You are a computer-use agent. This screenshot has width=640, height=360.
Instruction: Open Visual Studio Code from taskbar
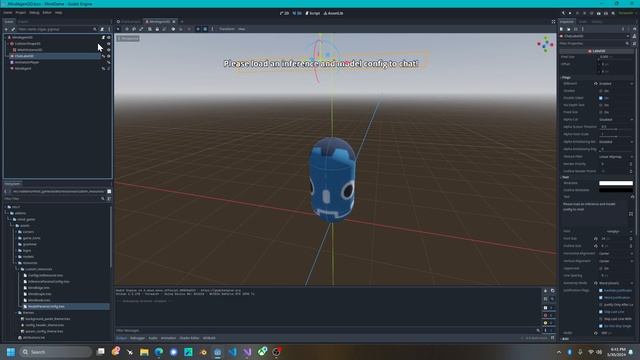click(233, 352)
